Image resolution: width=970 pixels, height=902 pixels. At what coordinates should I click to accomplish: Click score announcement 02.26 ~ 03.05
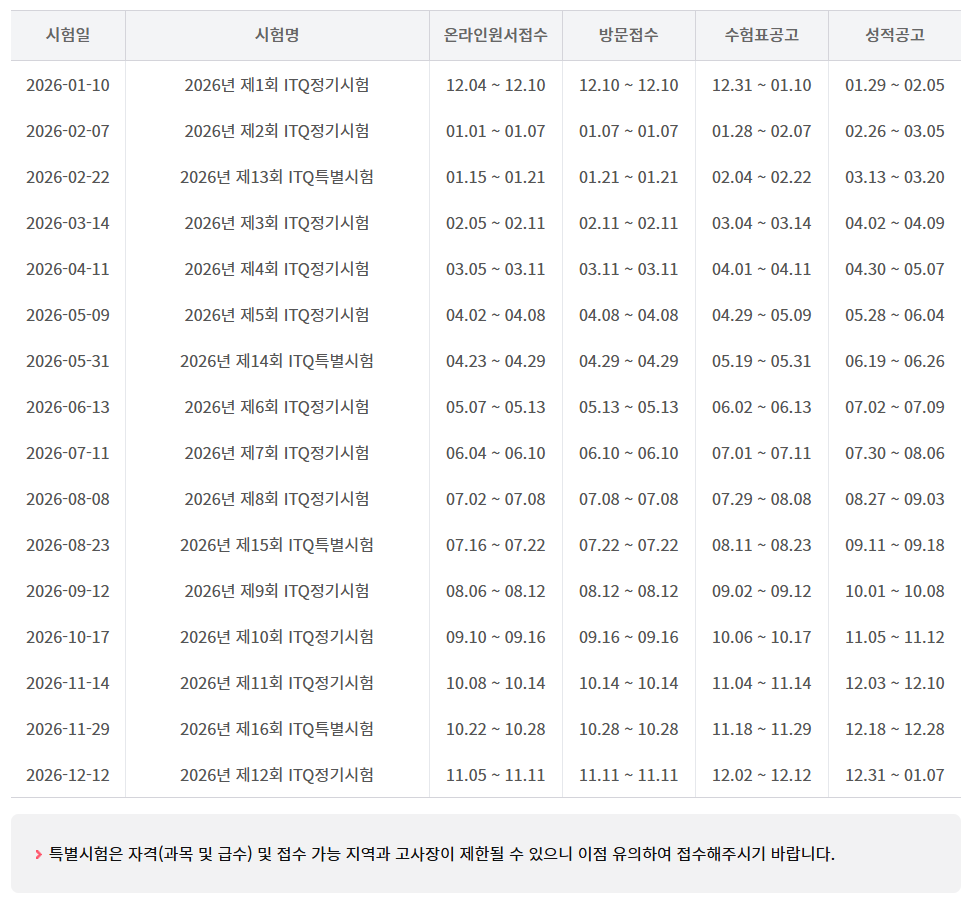click(895, 131)
